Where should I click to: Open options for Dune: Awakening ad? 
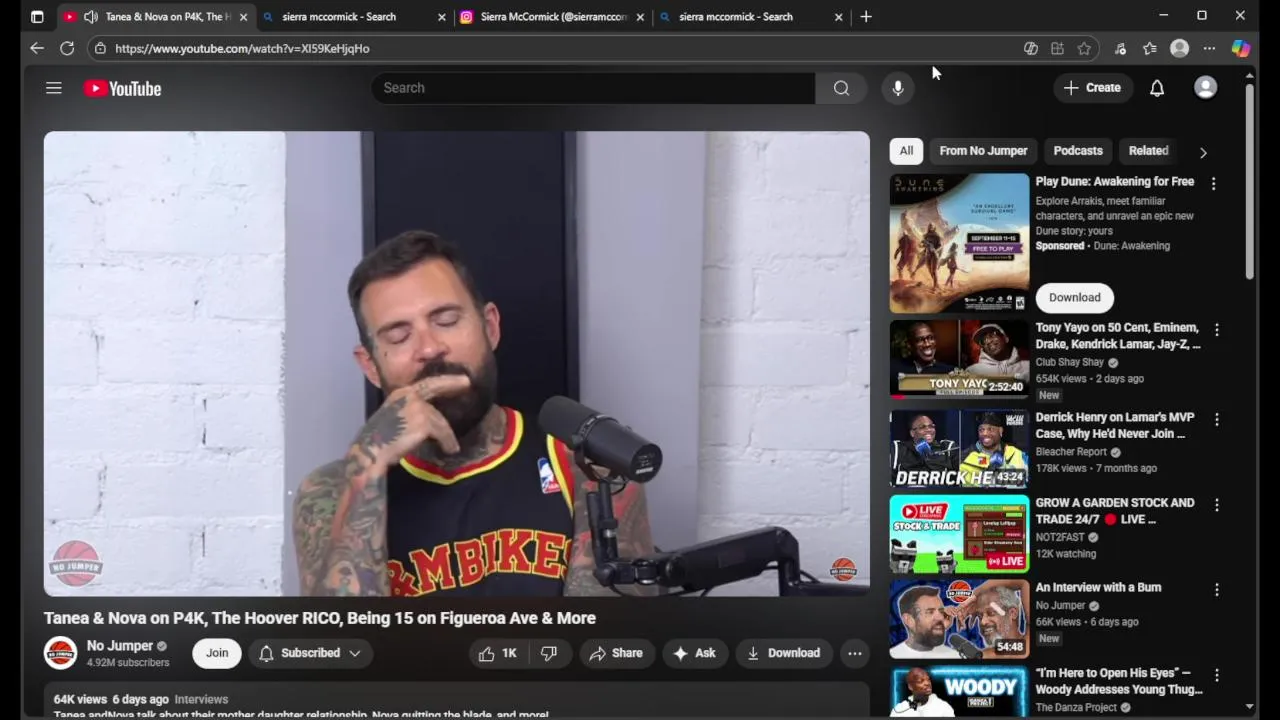(x=1213, y=184)
